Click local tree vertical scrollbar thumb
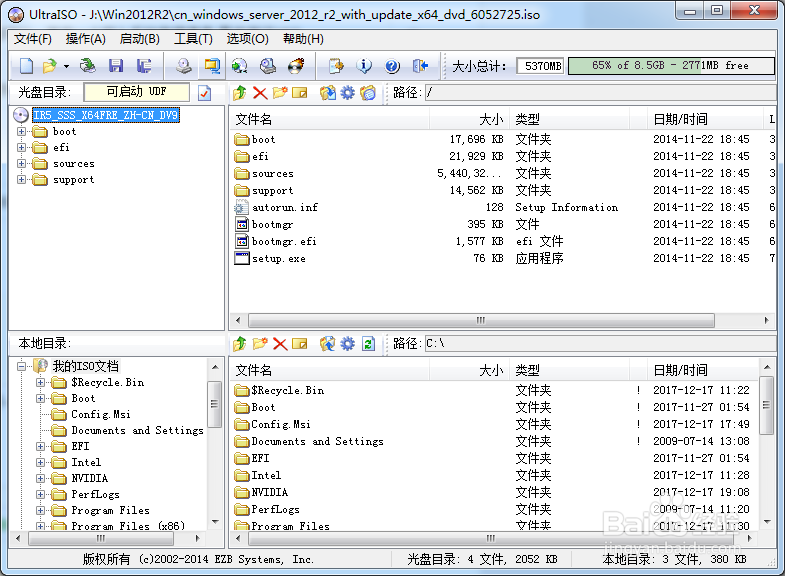The width and height of the screenshot is (785, 576). (214, 404)
